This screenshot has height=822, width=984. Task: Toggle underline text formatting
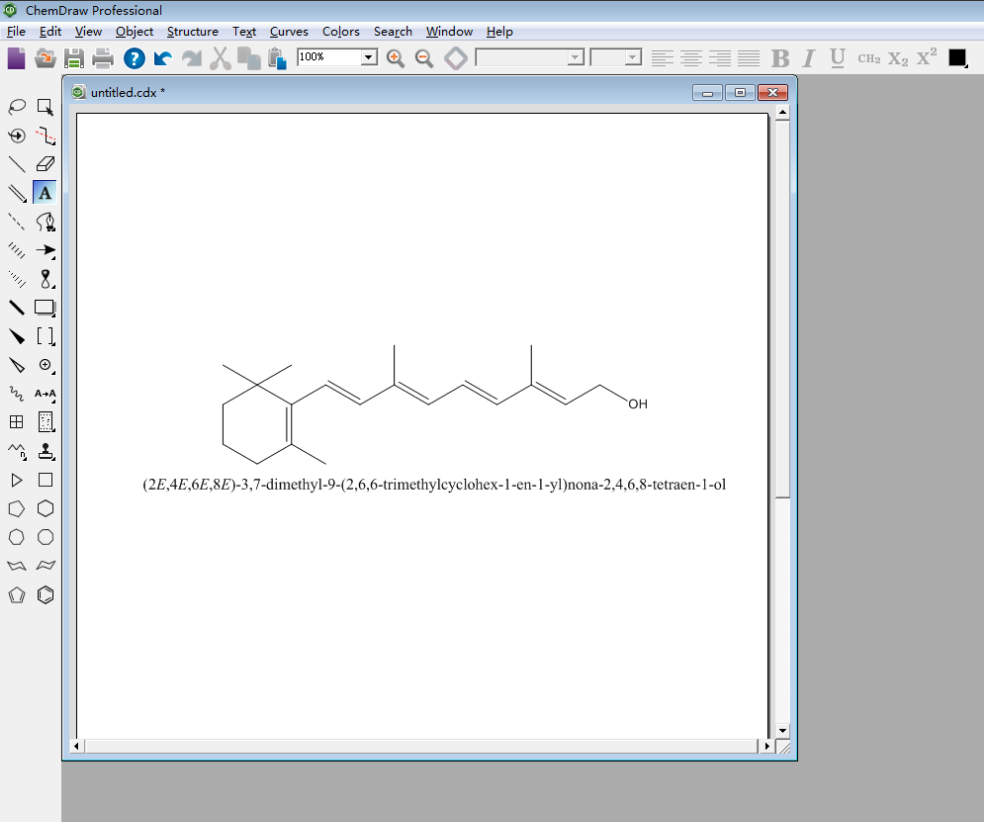pyautogui.click(x=837, y=58)
